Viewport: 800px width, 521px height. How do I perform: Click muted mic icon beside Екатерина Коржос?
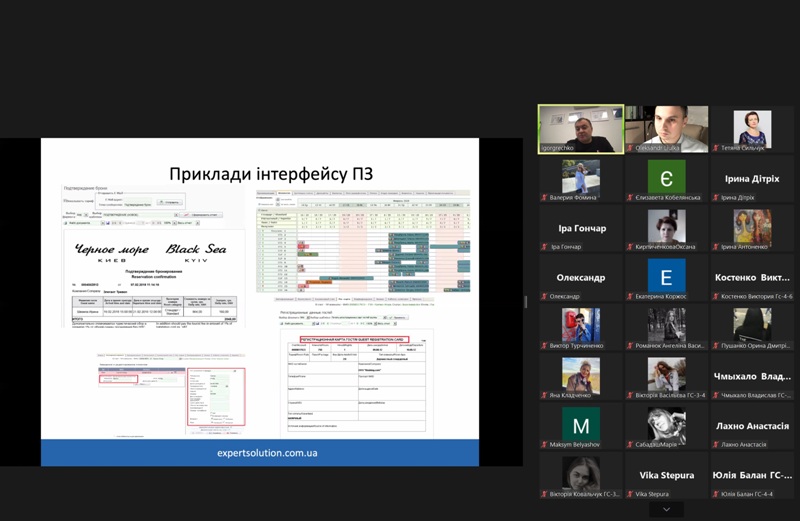coord(631,296)
